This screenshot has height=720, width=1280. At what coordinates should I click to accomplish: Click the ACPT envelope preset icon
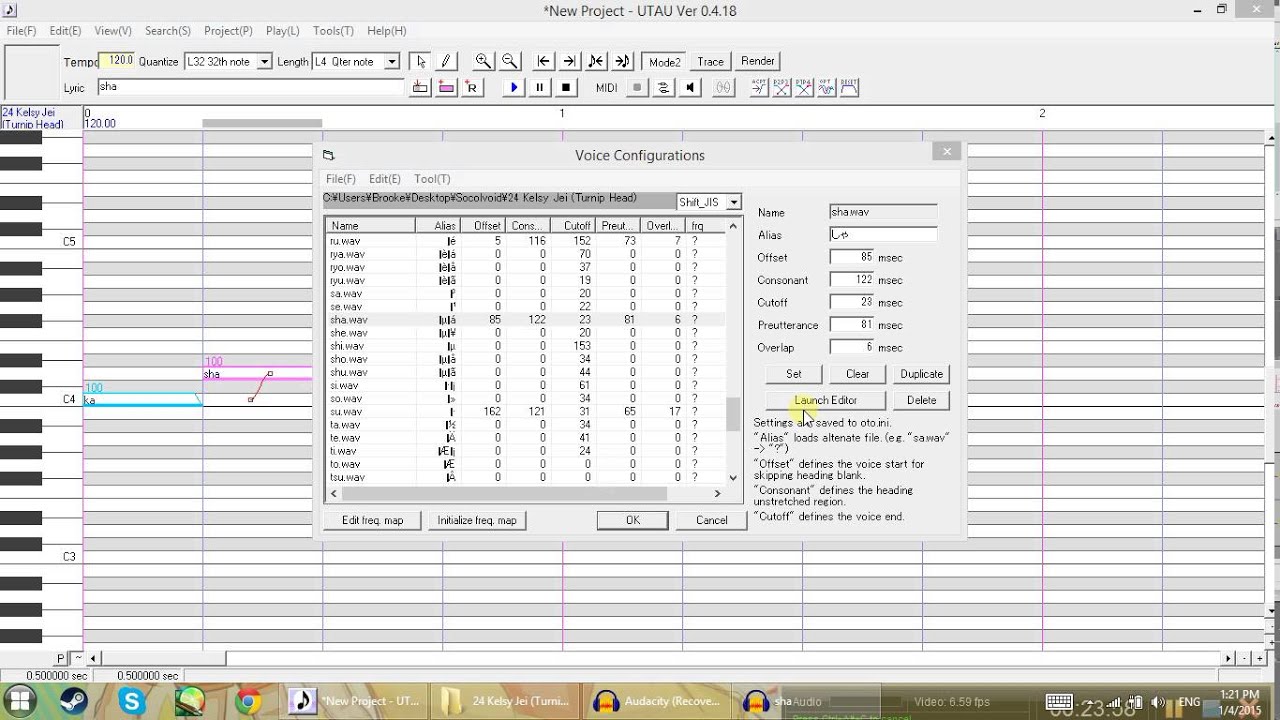pos(759,88)
